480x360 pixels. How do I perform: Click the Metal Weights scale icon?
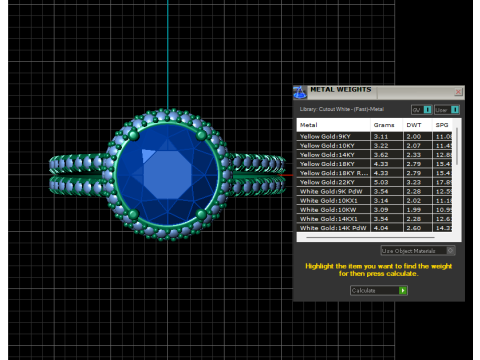[300, 93]
